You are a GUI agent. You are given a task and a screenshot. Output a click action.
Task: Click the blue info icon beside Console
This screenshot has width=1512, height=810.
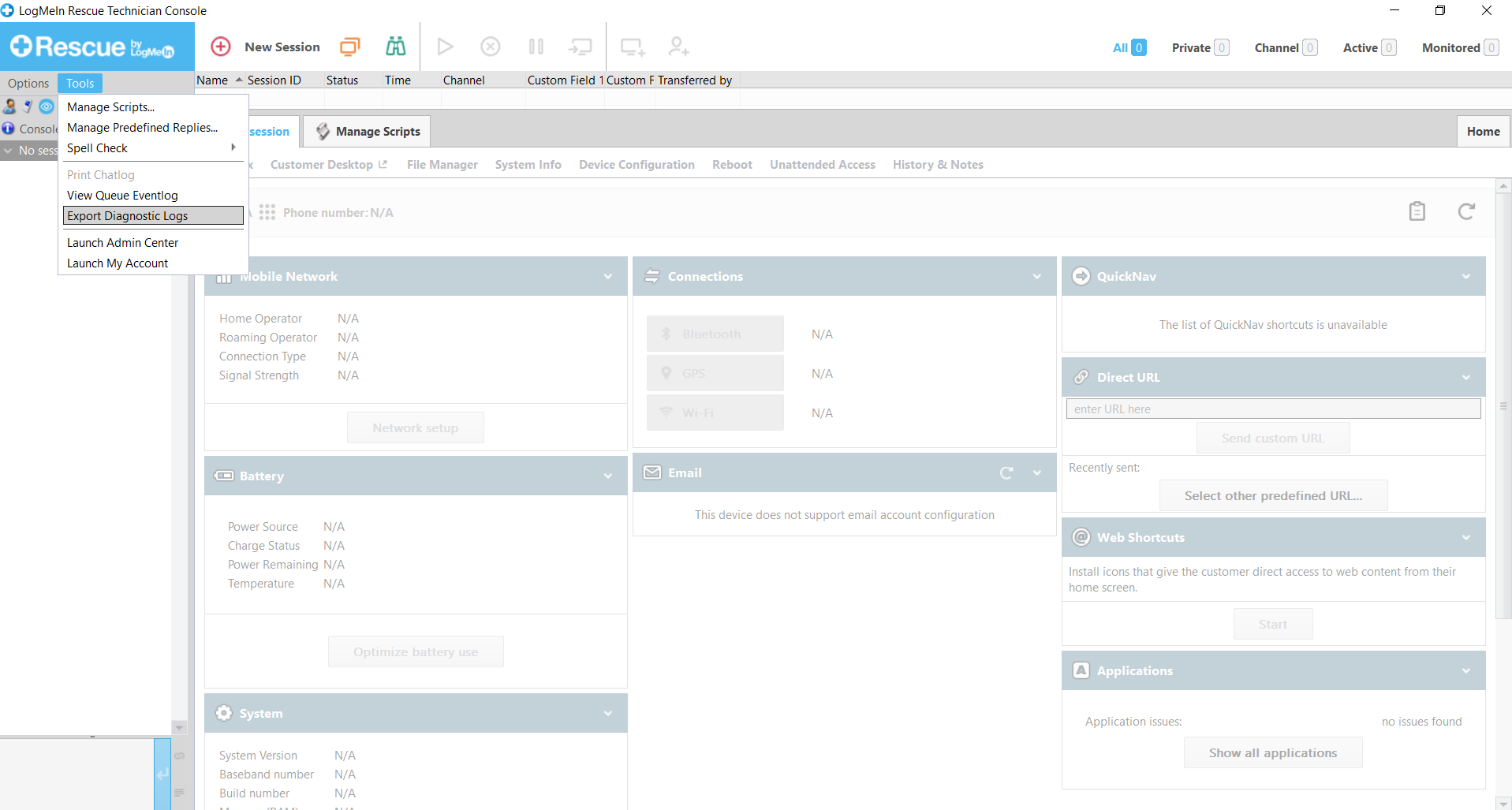pos(8,129)
